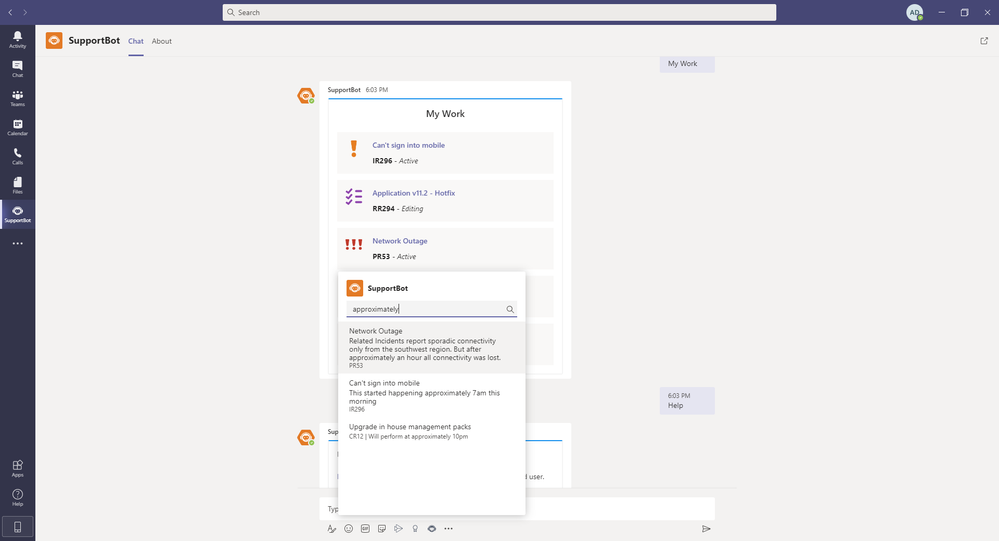
Task: Click the RR294 - Editing status text
Action: pyautogui.click(x=398, y=208)
